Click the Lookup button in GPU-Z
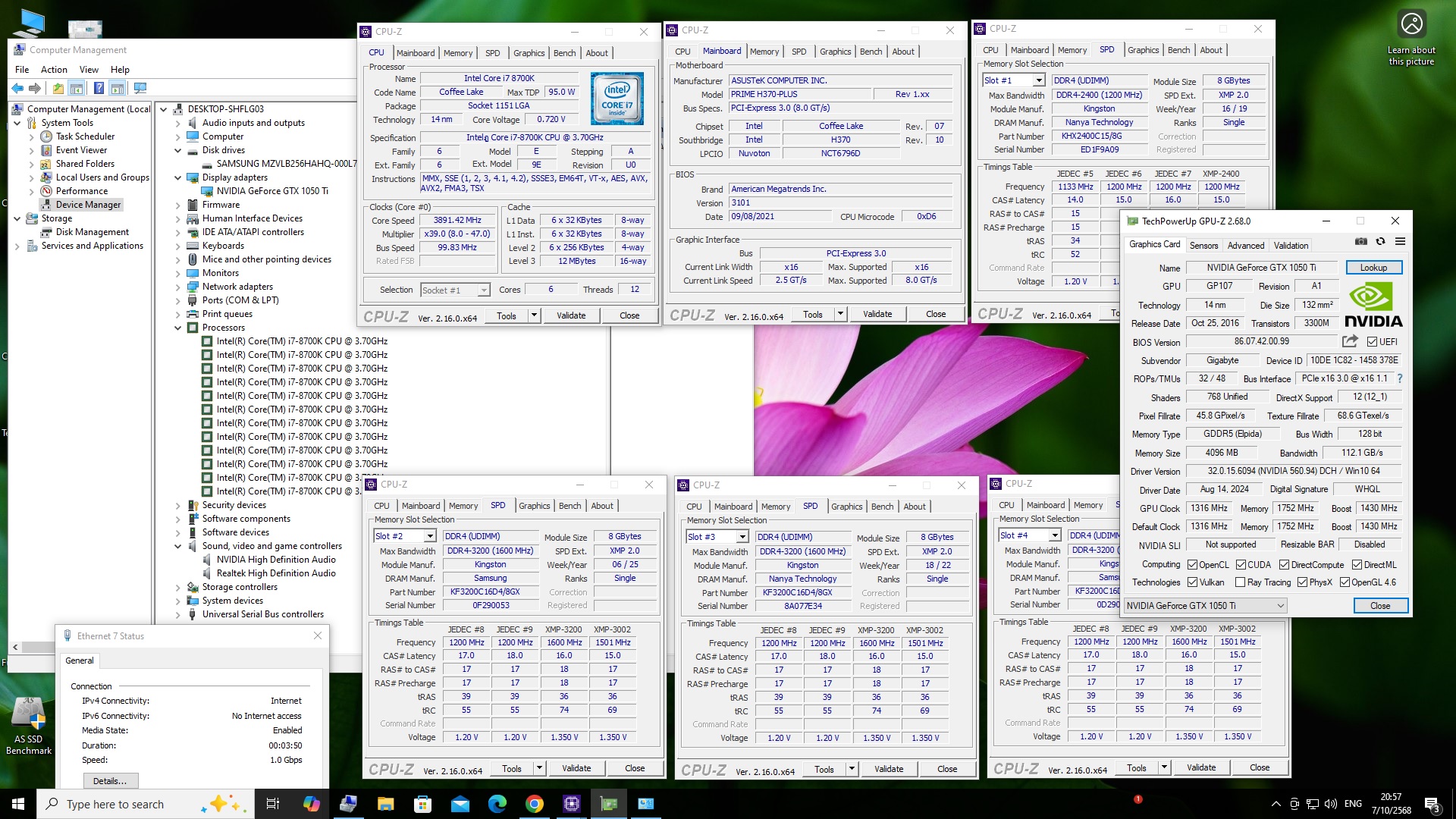Screen dimensions: 1456x819 tap(1373, 268)
